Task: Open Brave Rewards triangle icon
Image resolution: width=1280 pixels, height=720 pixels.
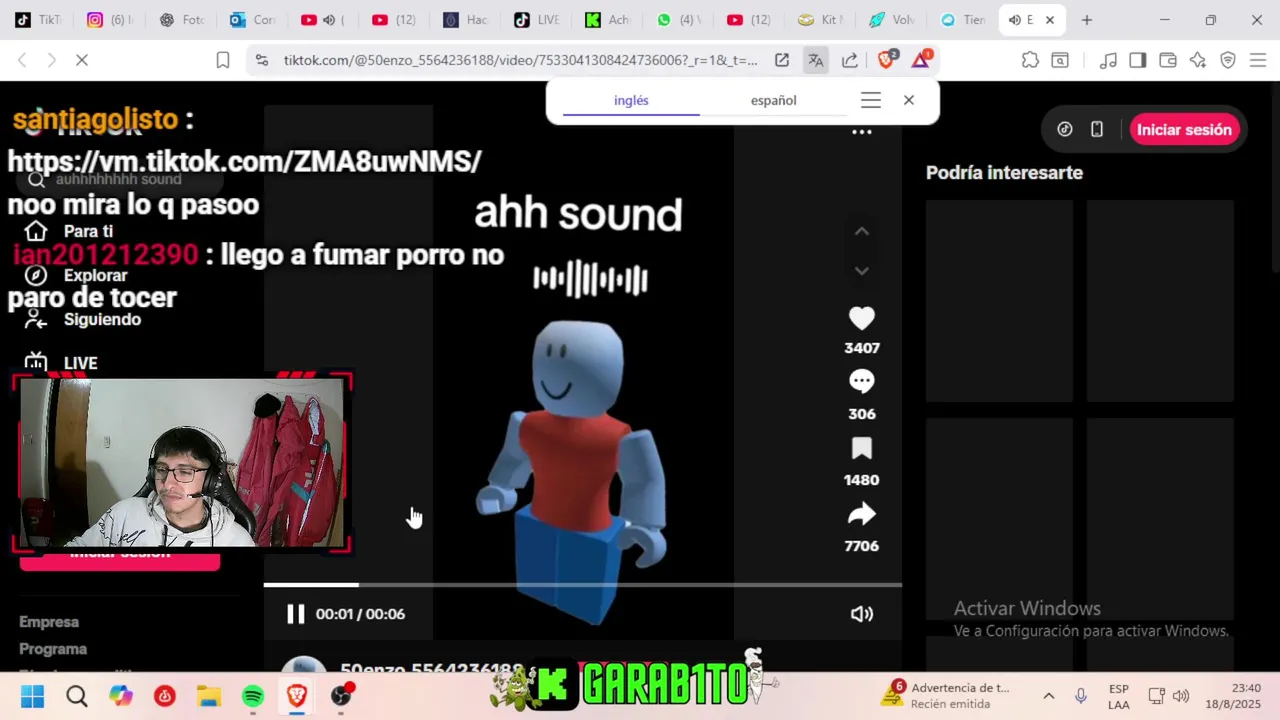Action: (921, 60)
